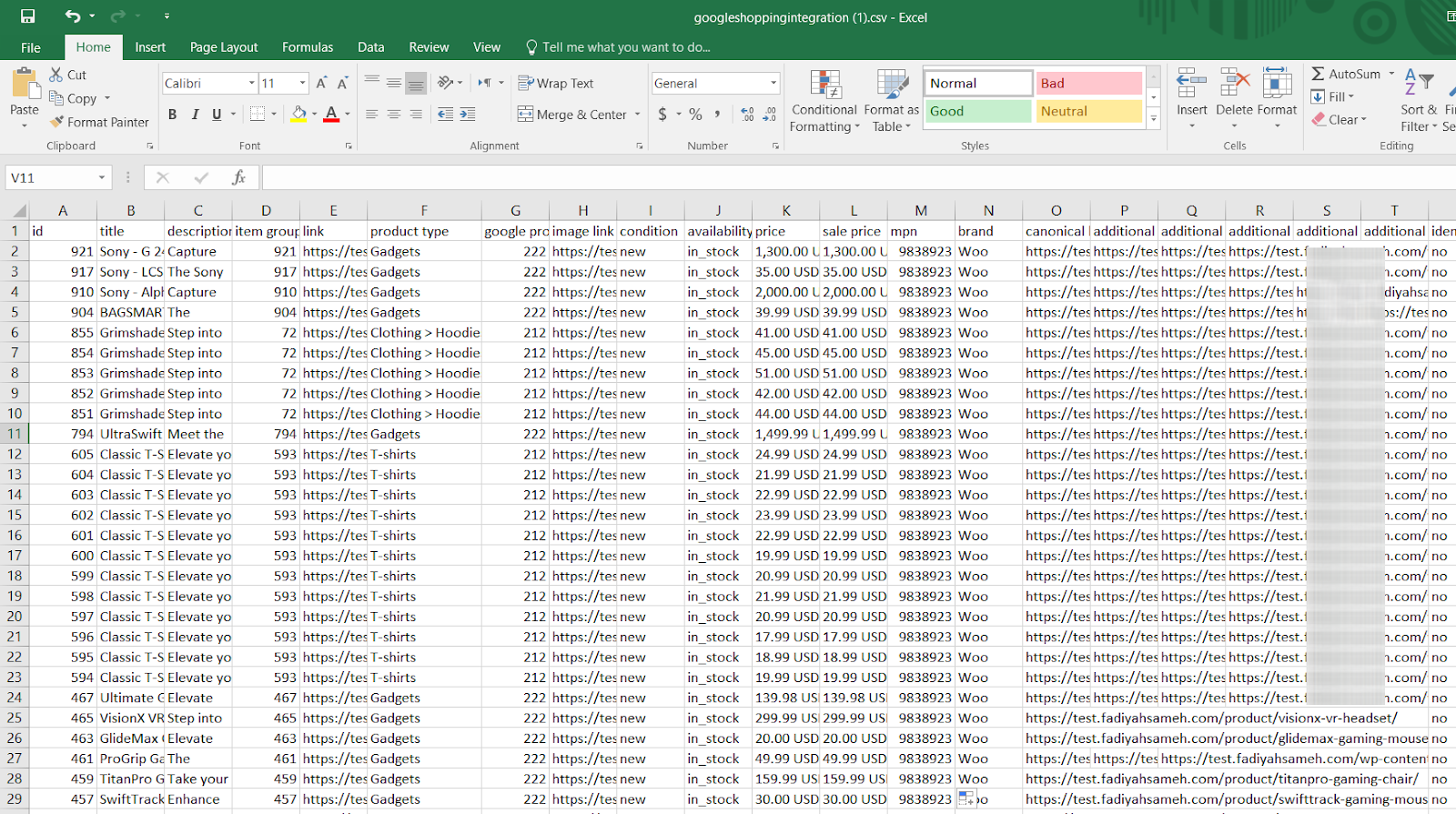Open the General number format dropdown
This screenshot has height=814, width=1456.
(773, 83)
